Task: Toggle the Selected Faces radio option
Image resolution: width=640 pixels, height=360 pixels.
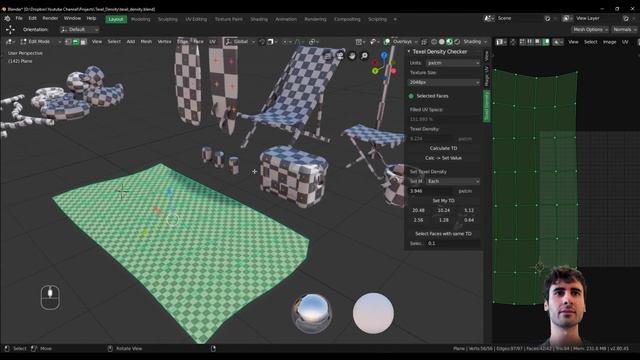Action: coord(411,96)
